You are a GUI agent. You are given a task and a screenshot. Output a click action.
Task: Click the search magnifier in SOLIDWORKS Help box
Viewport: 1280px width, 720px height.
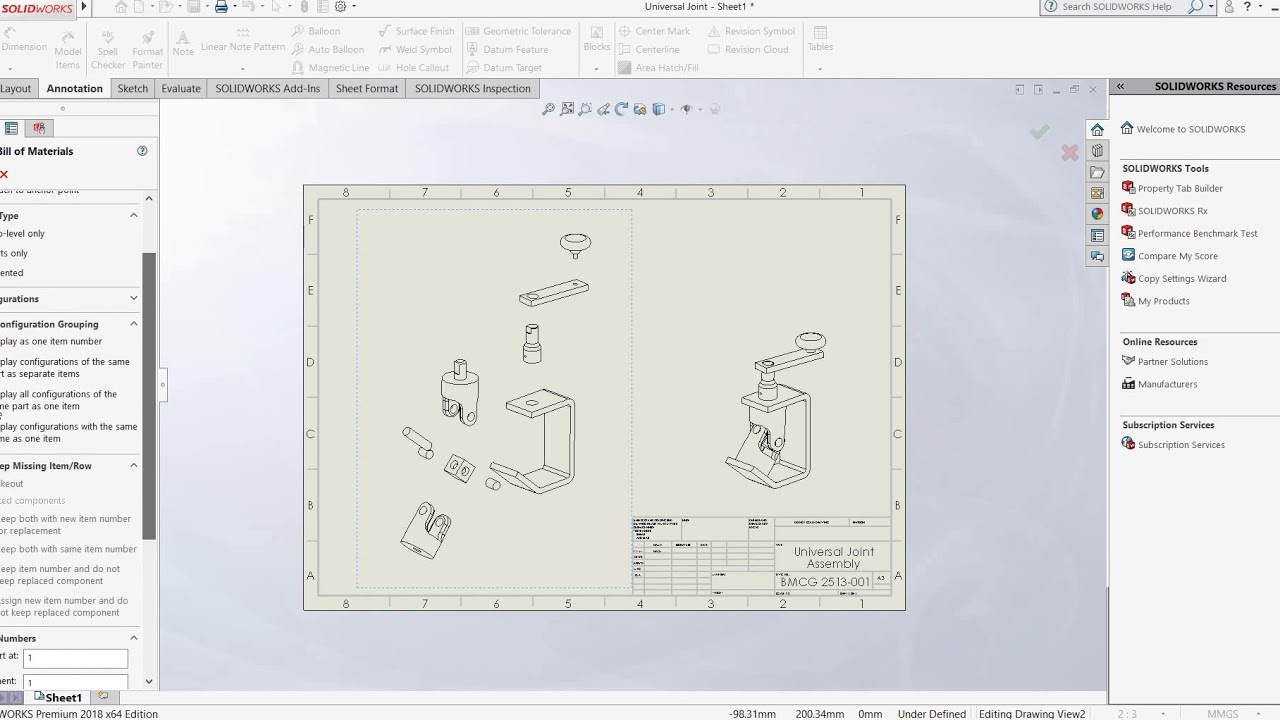coord(1195,7)
